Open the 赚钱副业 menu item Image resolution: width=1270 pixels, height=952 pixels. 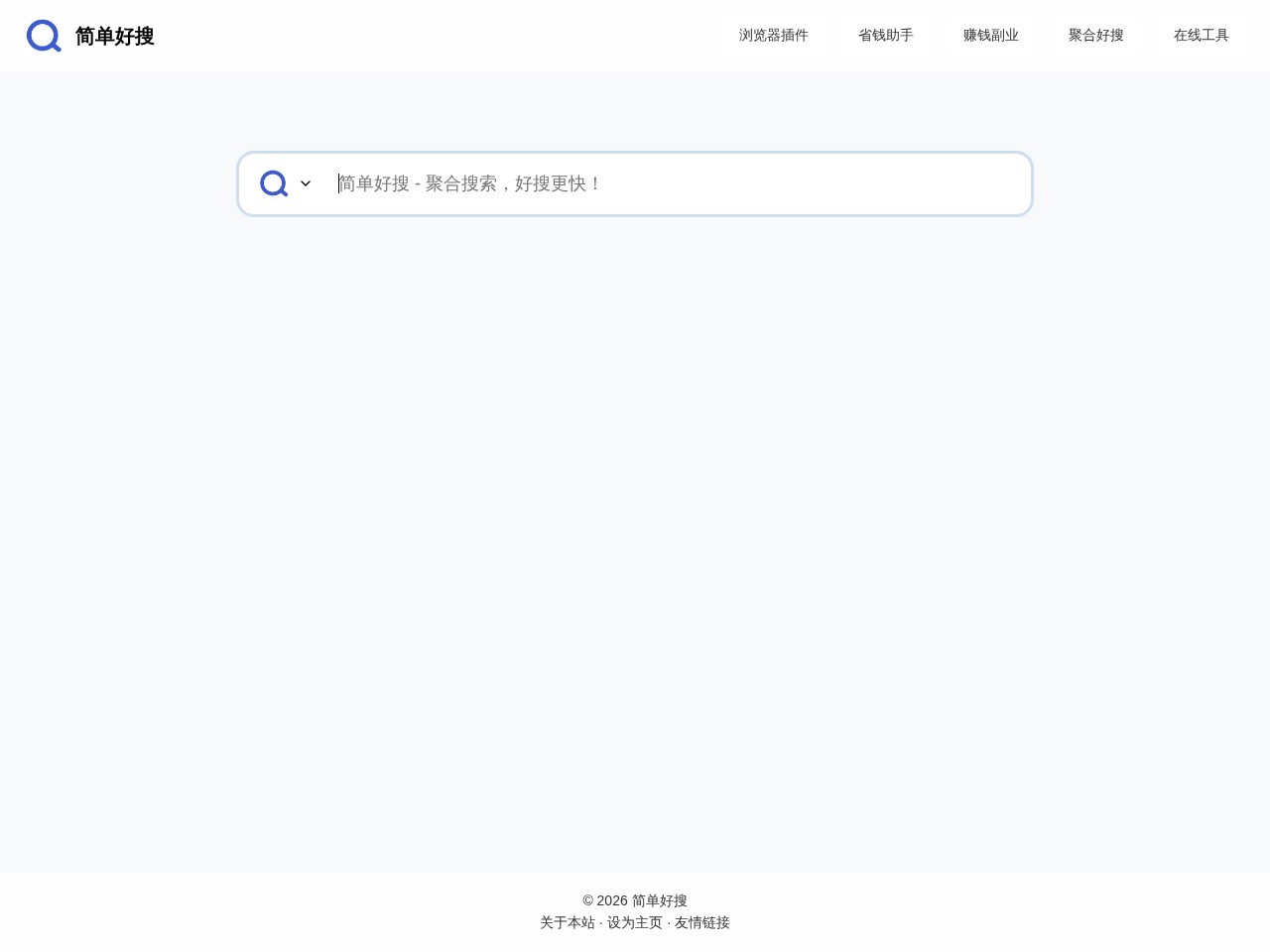991,36
